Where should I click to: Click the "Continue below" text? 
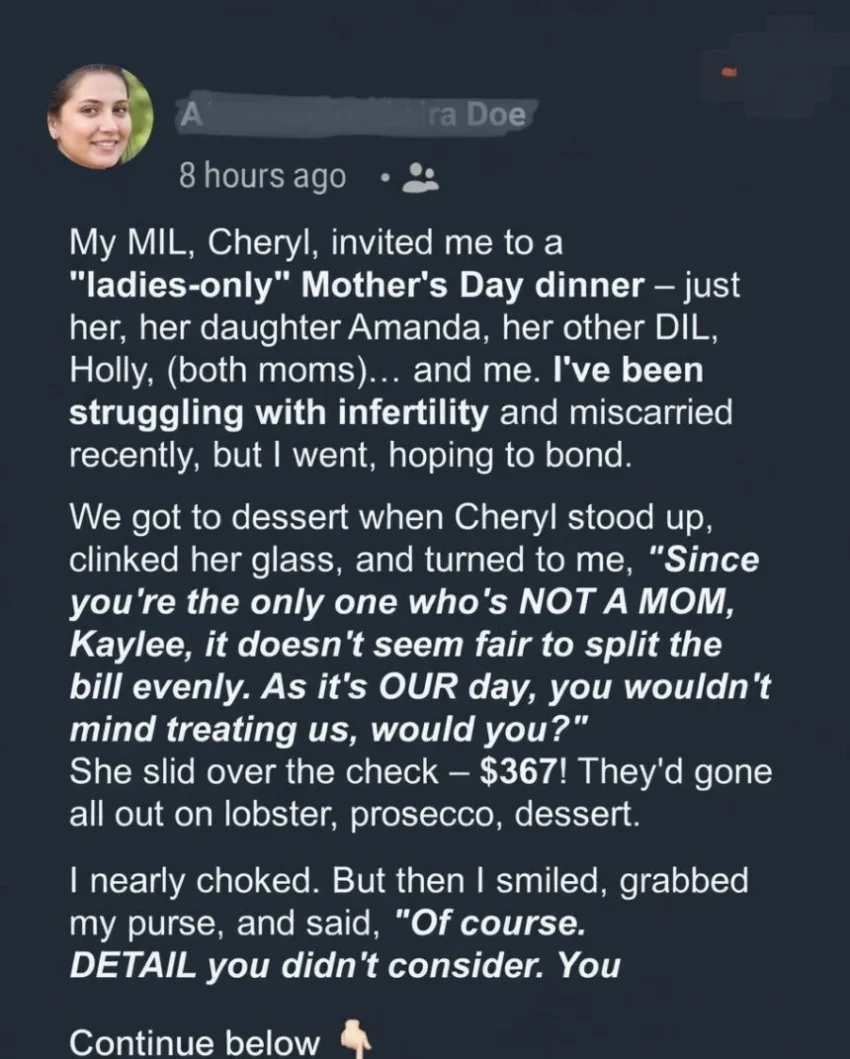(194, 1041)
